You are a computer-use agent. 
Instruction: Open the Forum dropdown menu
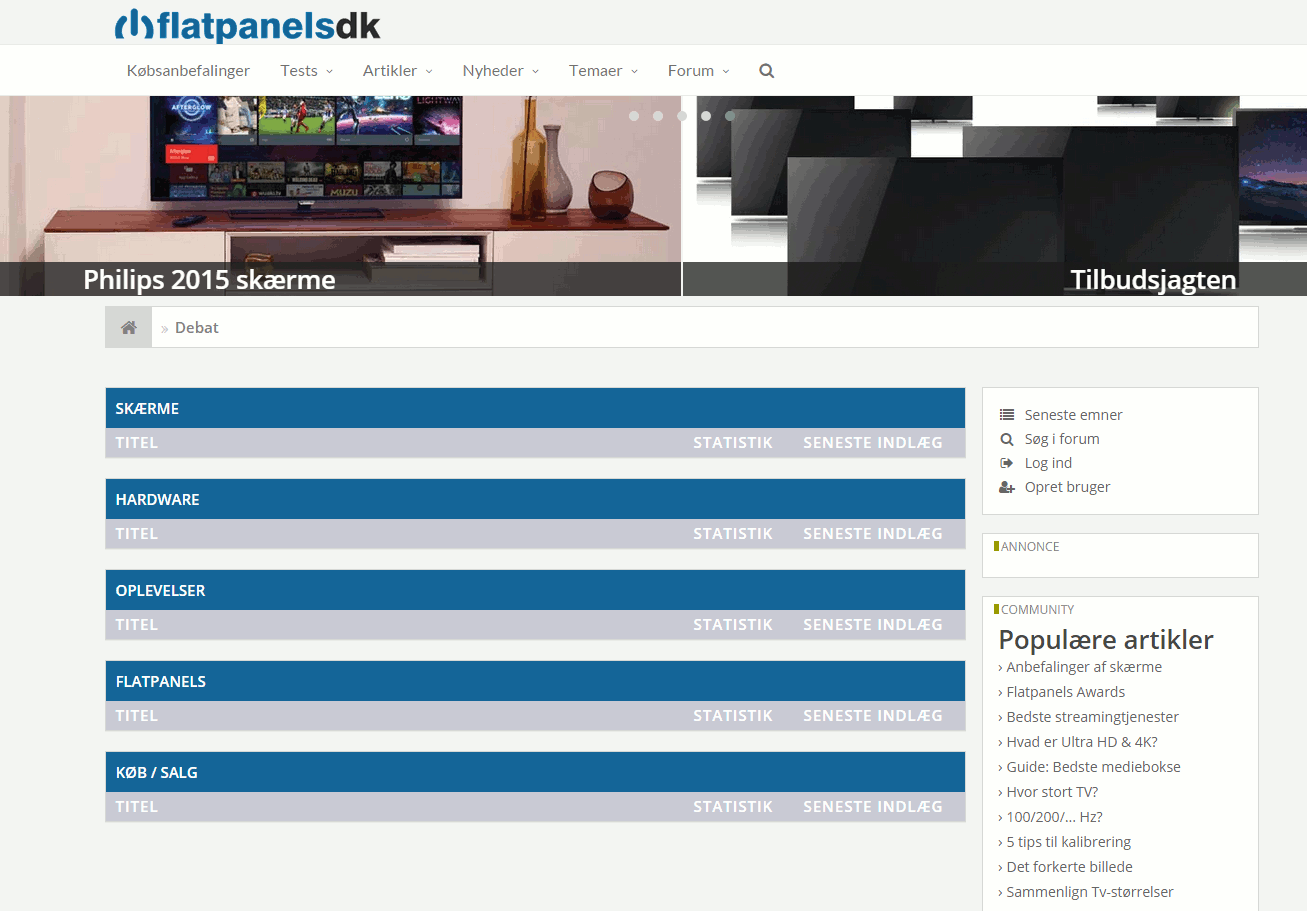(698, 71)
